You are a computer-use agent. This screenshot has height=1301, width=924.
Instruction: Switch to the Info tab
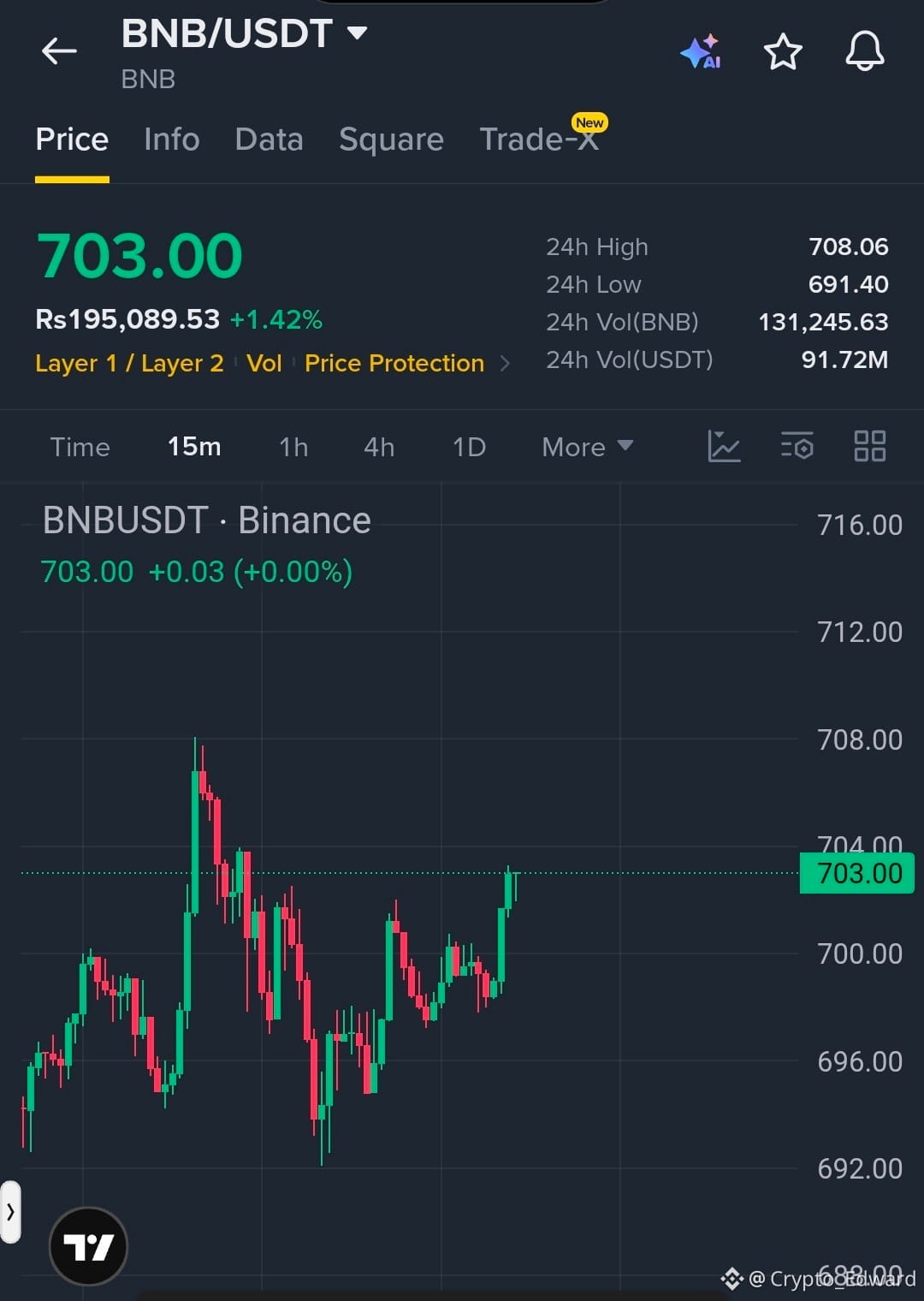172,140
